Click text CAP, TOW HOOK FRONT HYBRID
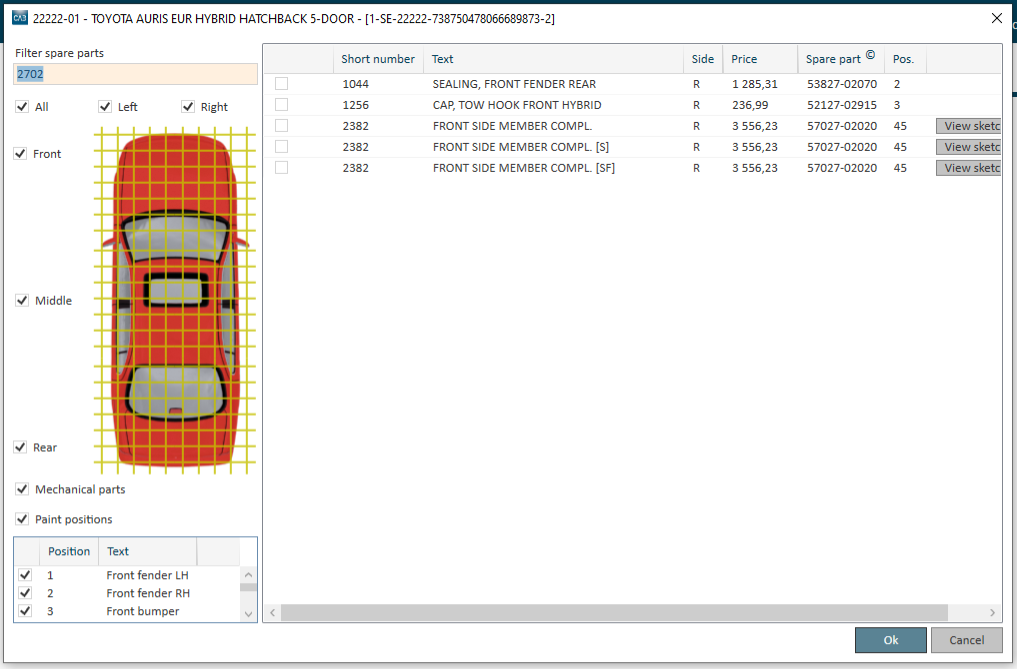Screen dimensions: 1017x669 point(517,105)
